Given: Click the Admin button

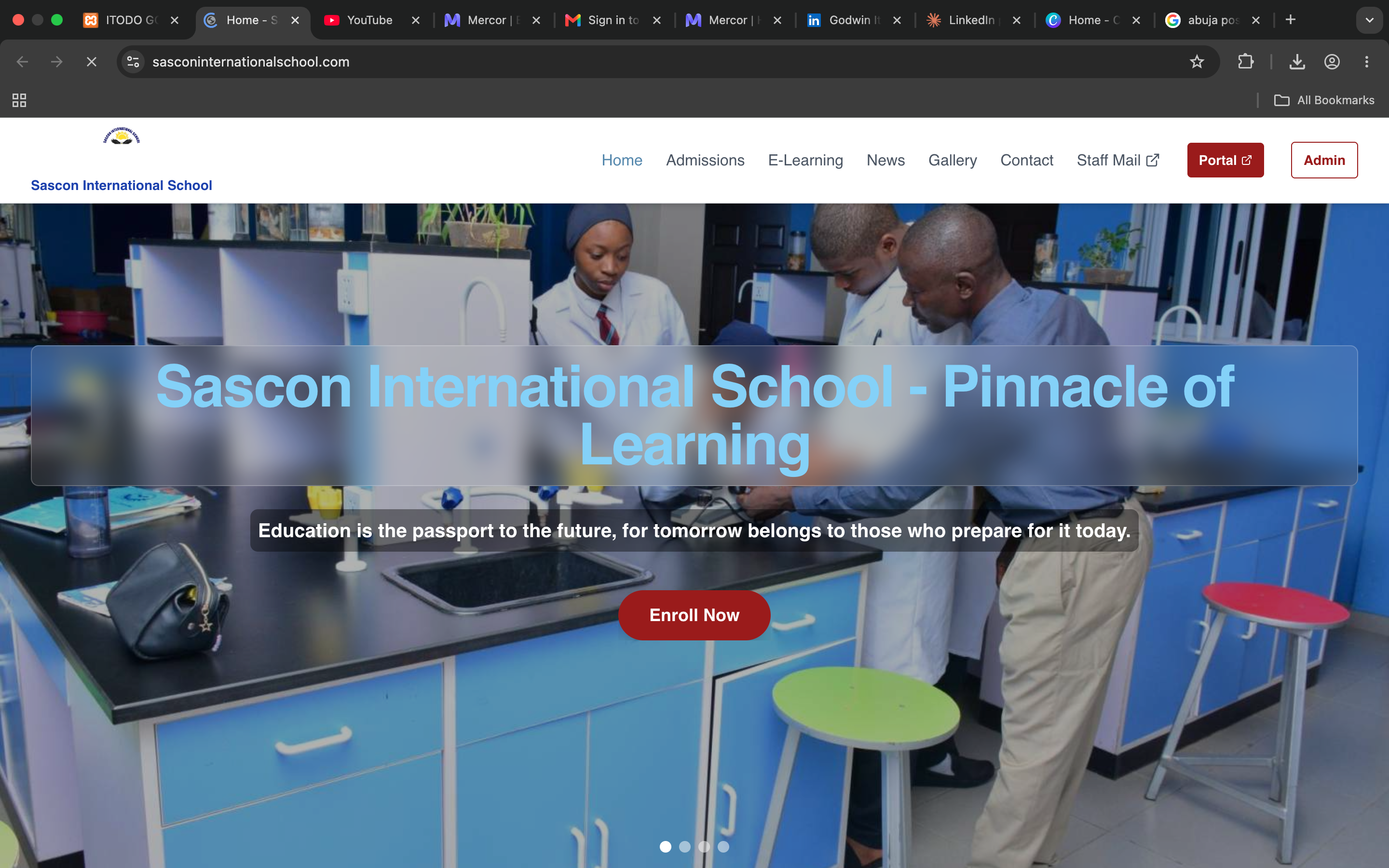Looking at the screenshot, I should click(1324, 160).
